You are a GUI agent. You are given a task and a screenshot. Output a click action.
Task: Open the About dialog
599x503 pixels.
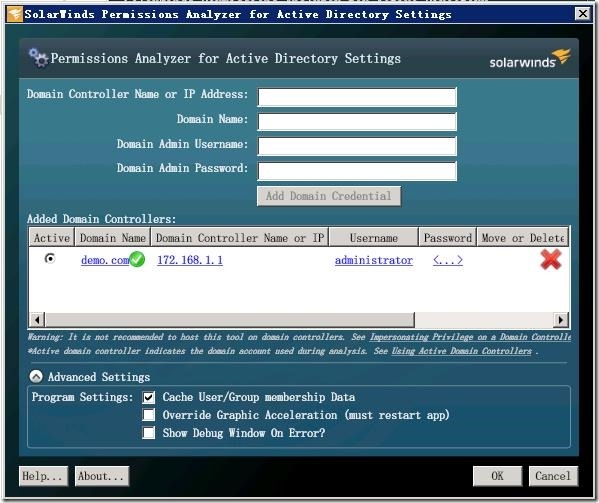click(x=102, y=476)
